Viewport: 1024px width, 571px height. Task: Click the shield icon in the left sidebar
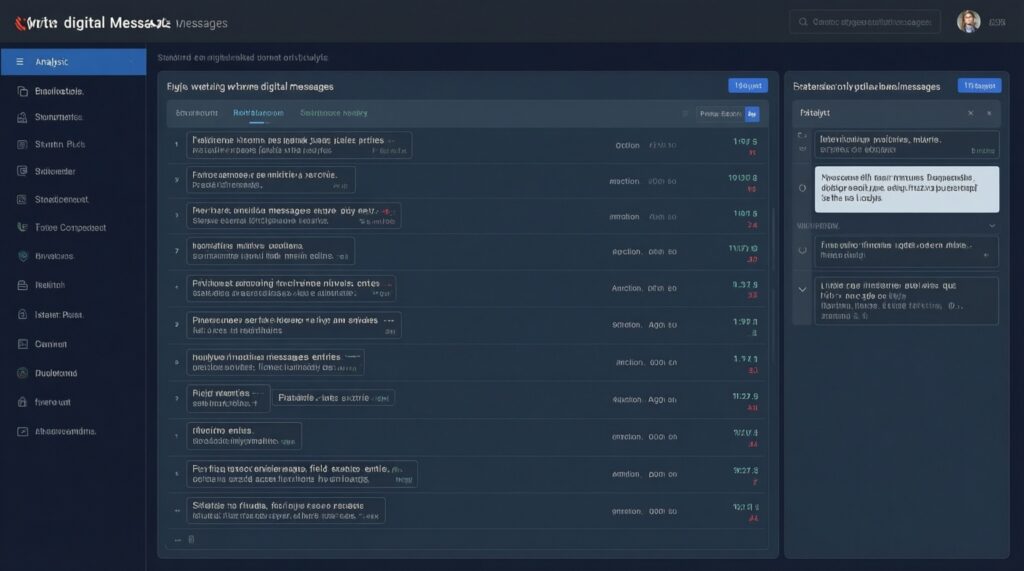coord(22,256)
